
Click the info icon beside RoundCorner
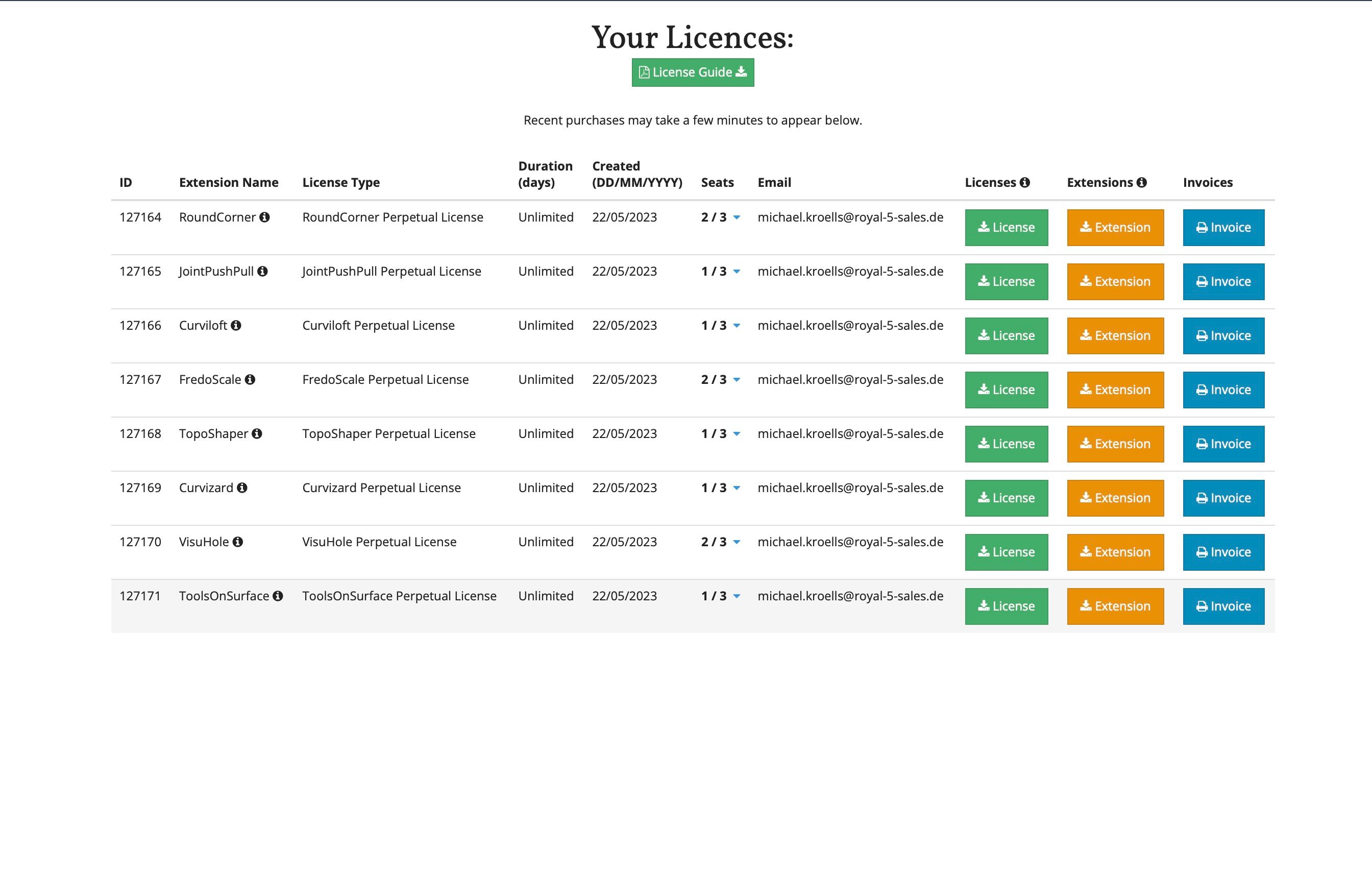[264, 217]
